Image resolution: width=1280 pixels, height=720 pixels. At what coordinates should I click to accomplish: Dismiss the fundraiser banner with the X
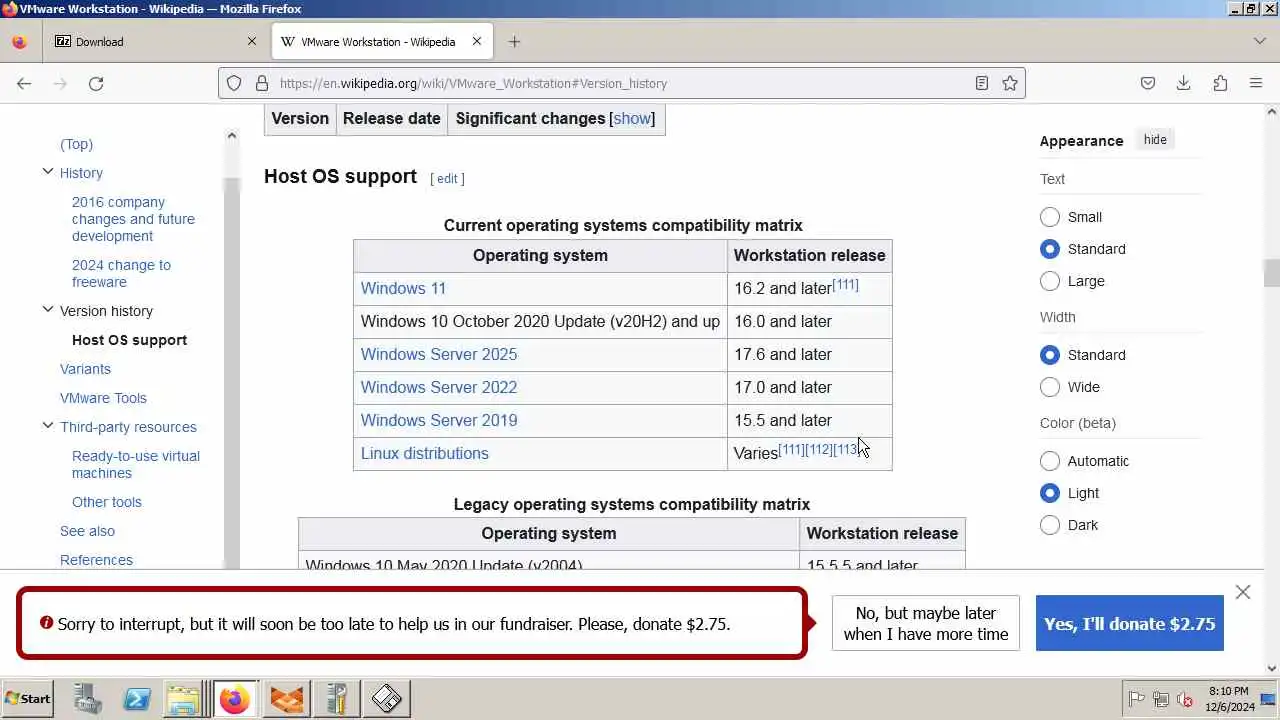[x=1243, y=592]
